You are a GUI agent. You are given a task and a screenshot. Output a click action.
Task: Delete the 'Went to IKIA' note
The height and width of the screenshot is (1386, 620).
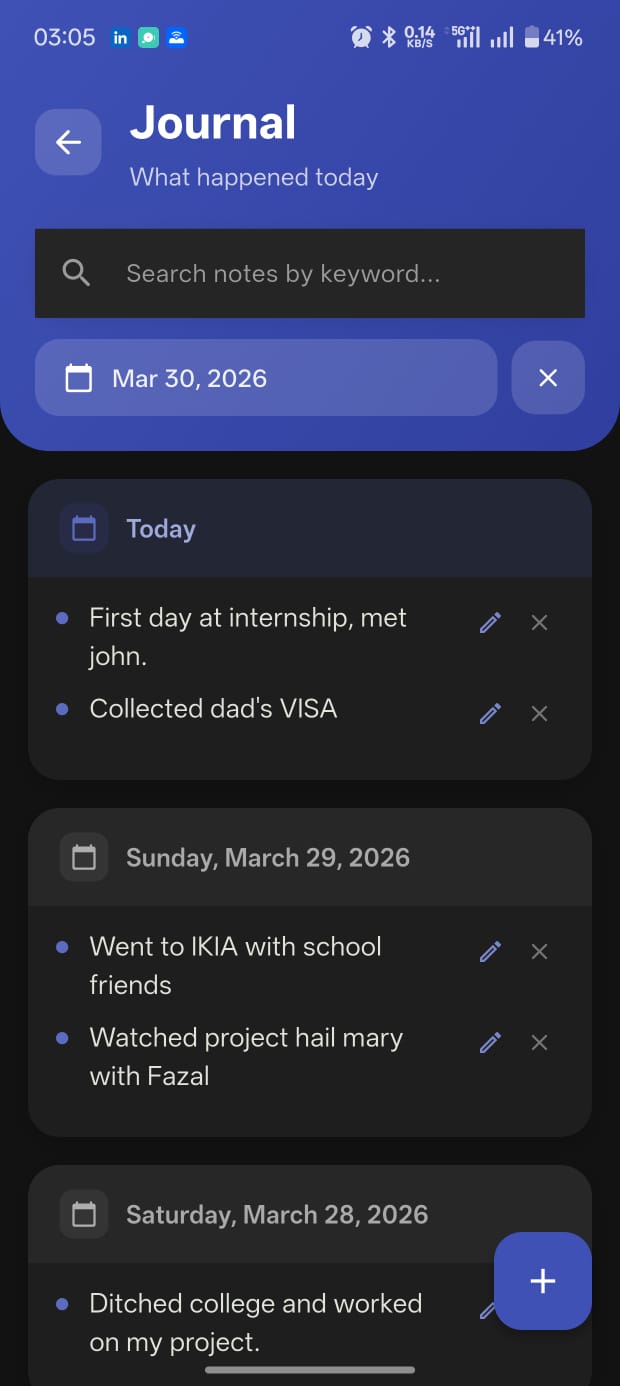(539, 951)
